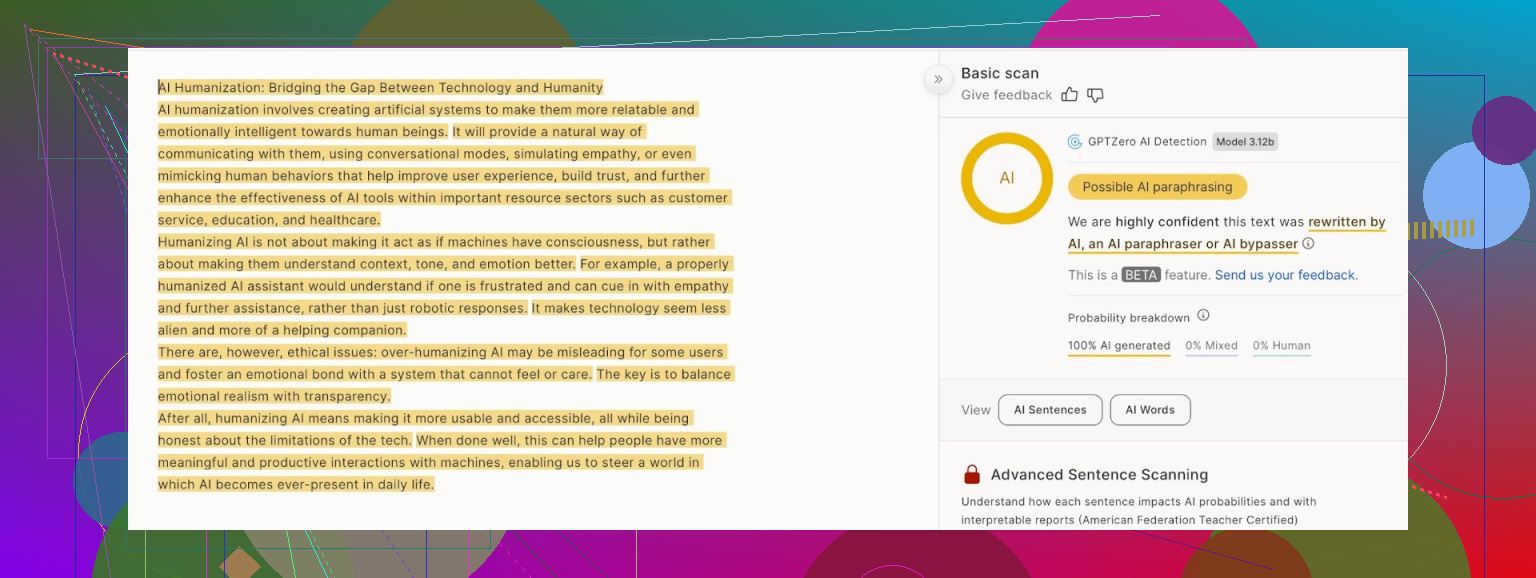
Task: Switch view to AI Sentences
Action: point(1050,410)
